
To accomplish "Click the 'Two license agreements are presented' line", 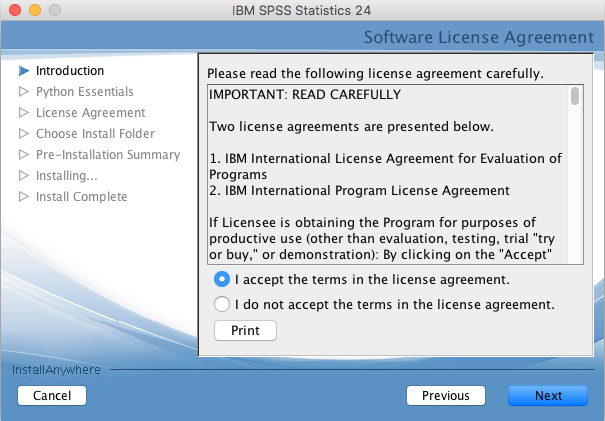I will coord(351,127).
